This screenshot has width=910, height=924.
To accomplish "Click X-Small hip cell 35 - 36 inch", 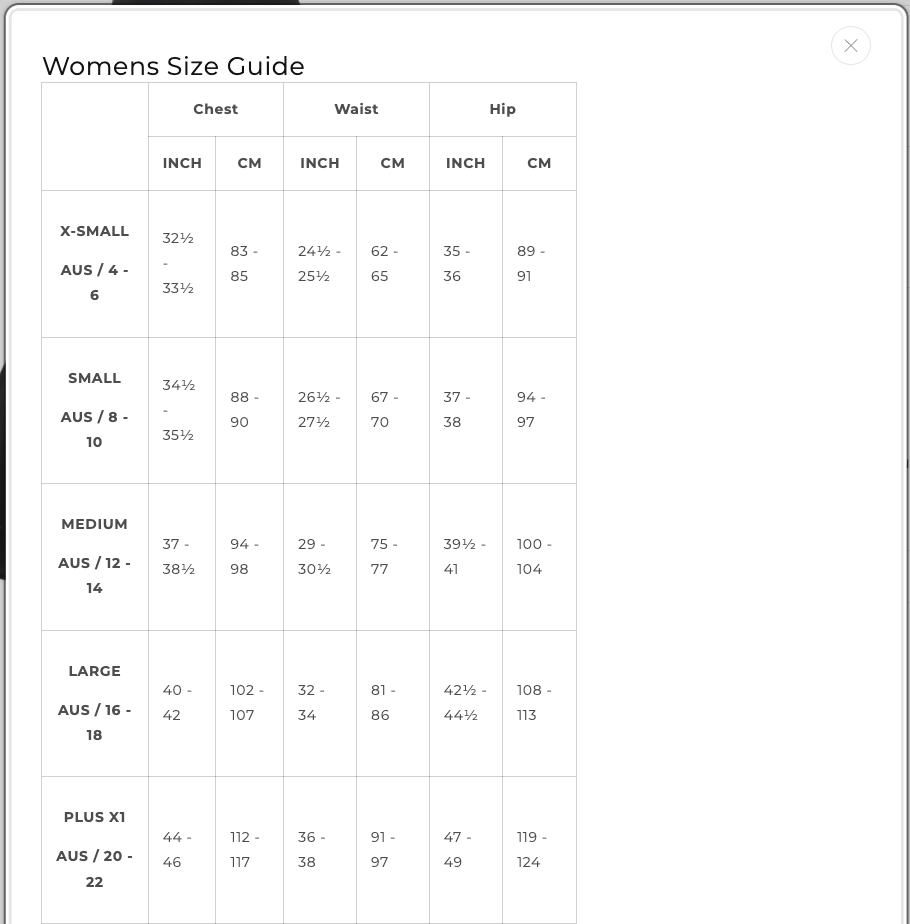I will [x=466, y=263].
